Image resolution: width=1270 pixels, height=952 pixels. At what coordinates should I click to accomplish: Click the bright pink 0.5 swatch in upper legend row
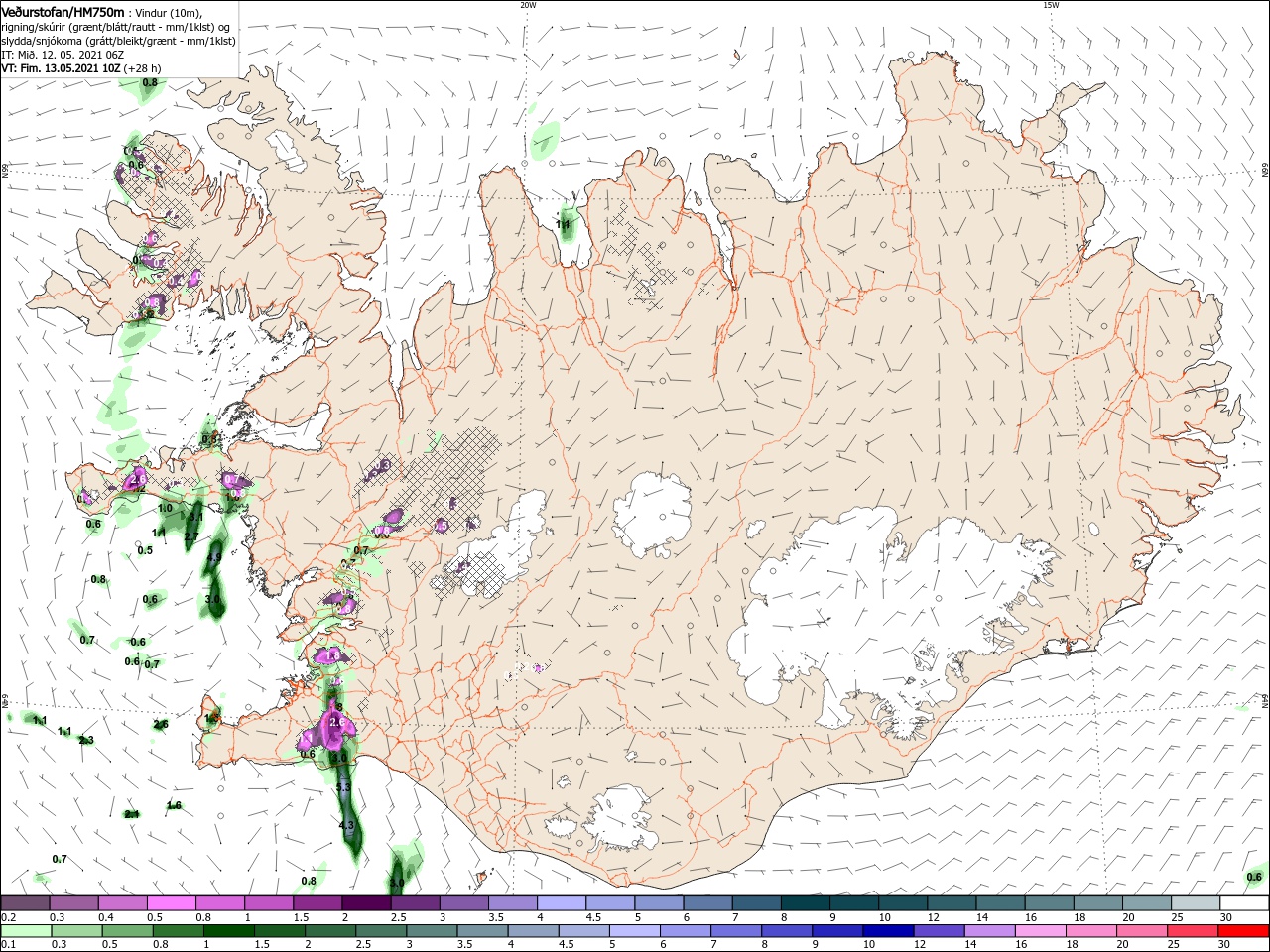tap(171, 902)
